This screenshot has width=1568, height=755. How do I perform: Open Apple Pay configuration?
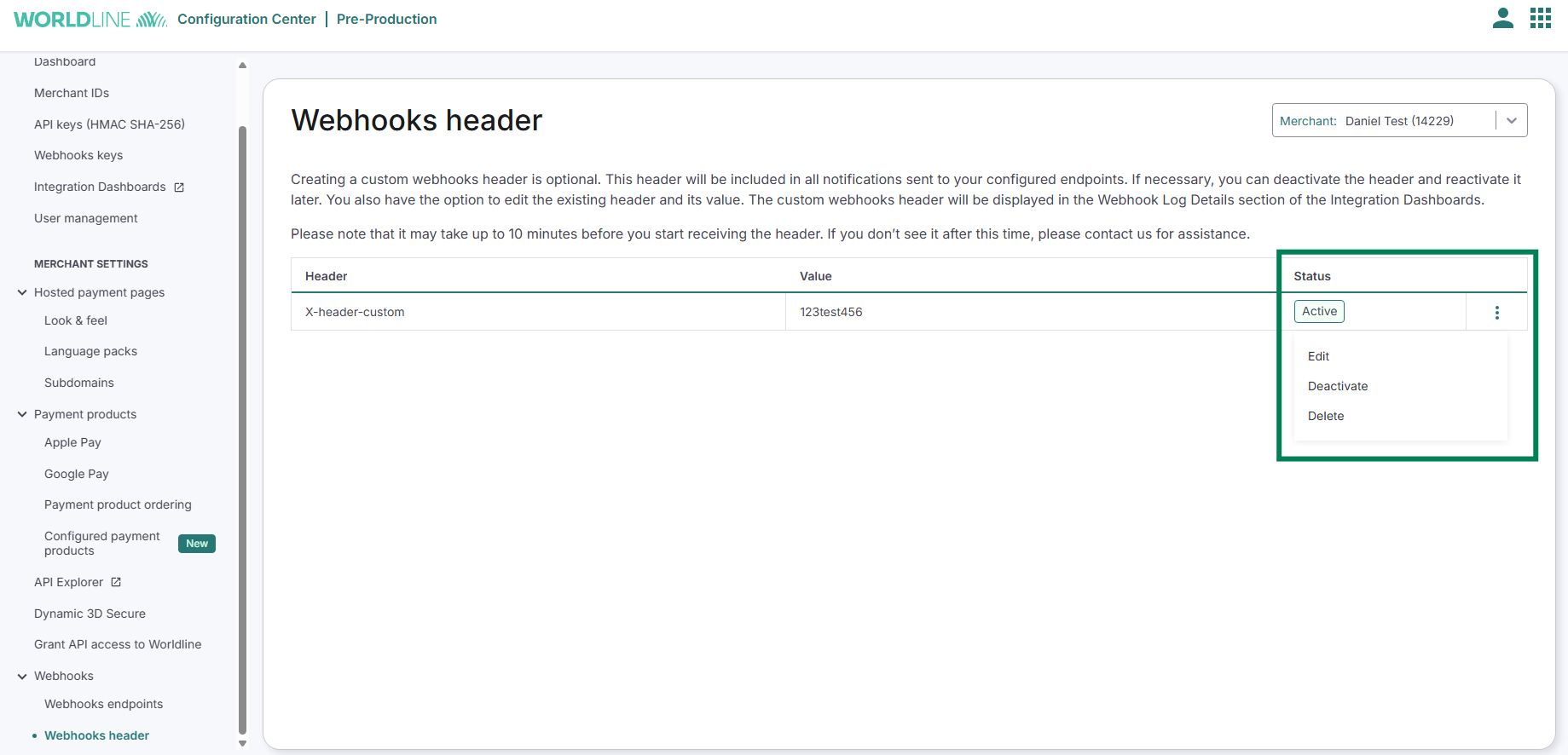coord(72,442)
